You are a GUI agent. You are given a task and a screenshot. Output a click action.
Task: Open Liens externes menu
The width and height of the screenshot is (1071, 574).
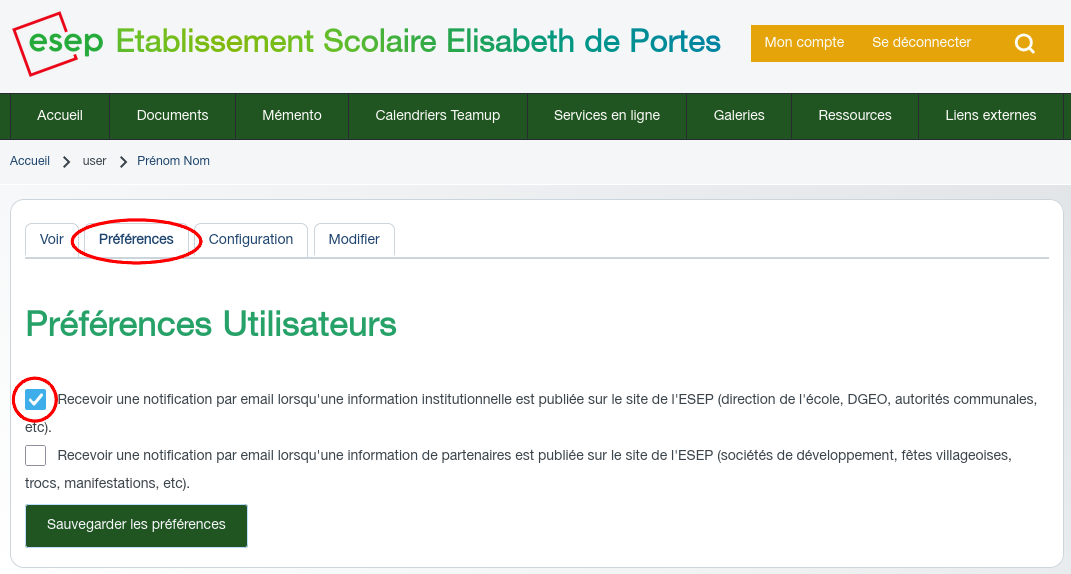[x=990, y=115]
